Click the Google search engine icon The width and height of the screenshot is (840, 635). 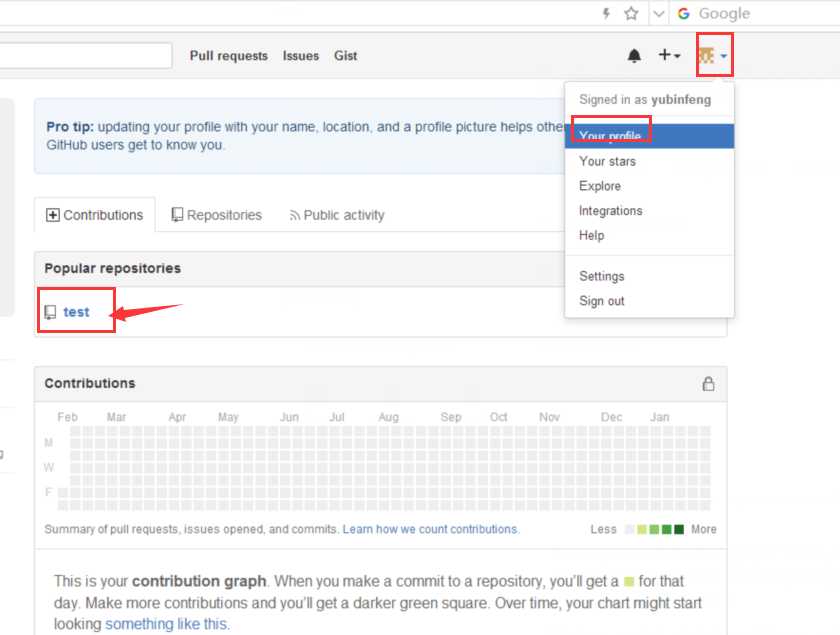(684, 13)
